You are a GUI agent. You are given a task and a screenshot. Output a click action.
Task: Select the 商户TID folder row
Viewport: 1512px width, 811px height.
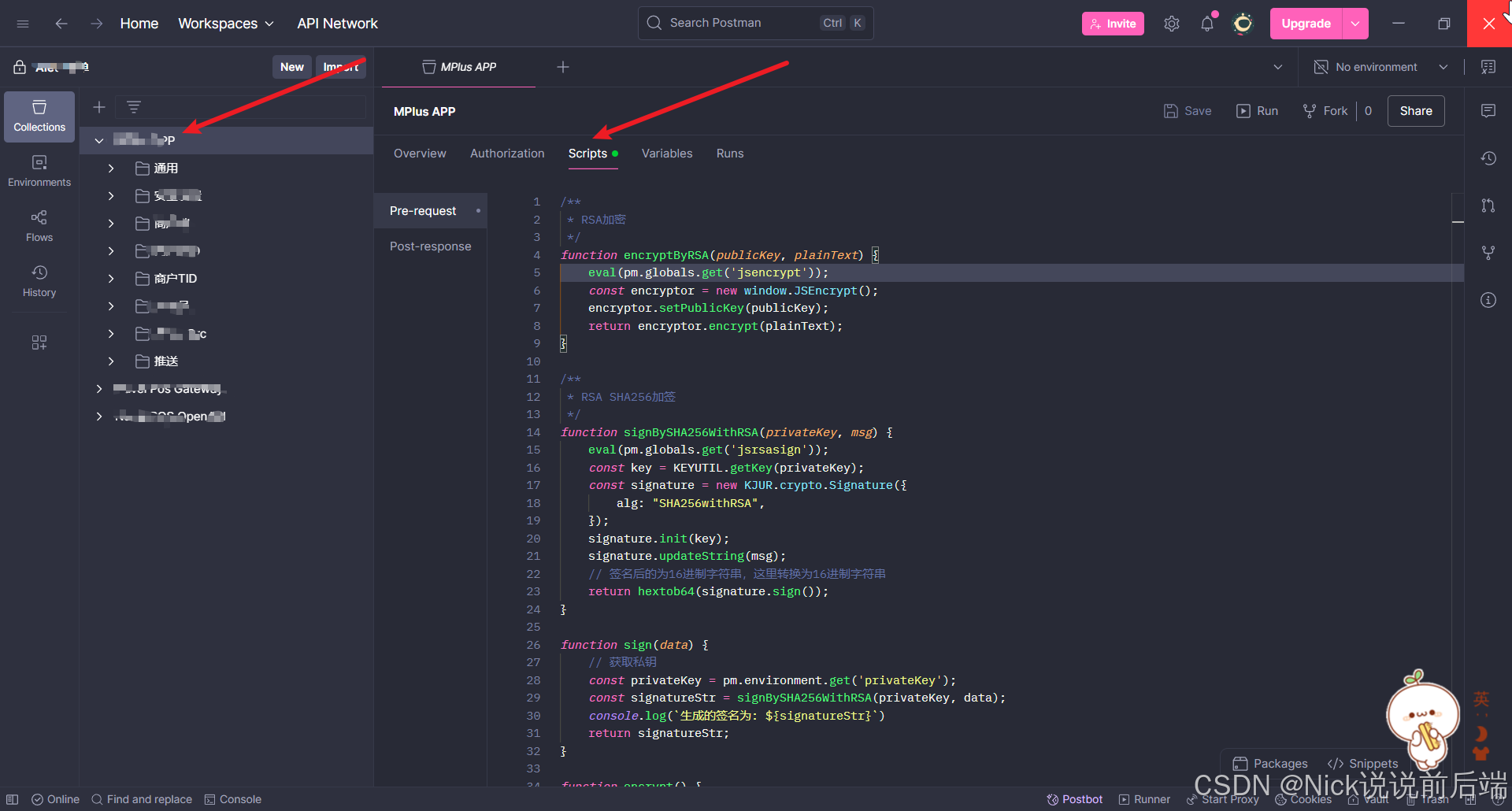[227, 279]
